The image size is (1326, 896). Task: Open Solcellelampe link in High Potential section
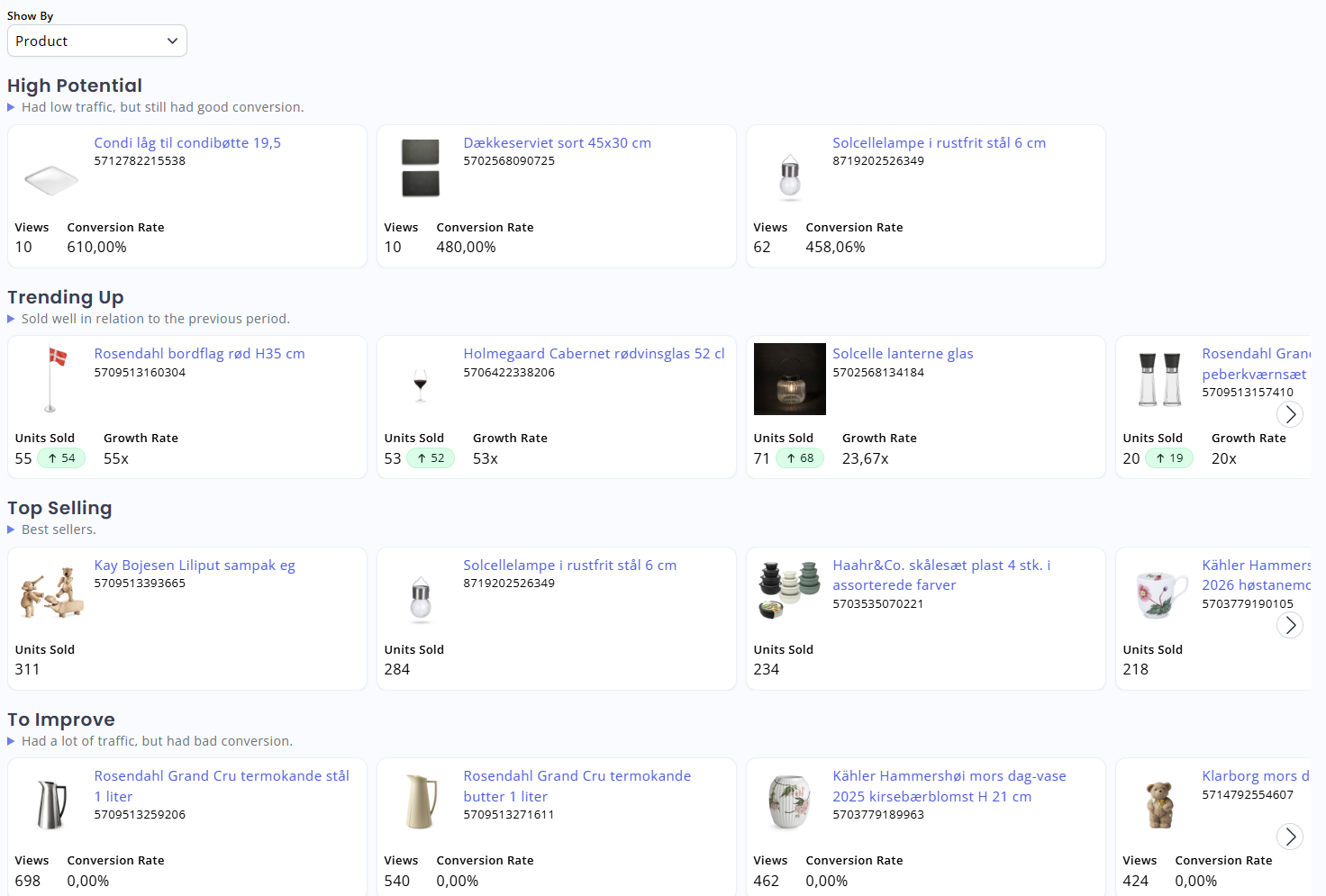[x=939, y=142]
